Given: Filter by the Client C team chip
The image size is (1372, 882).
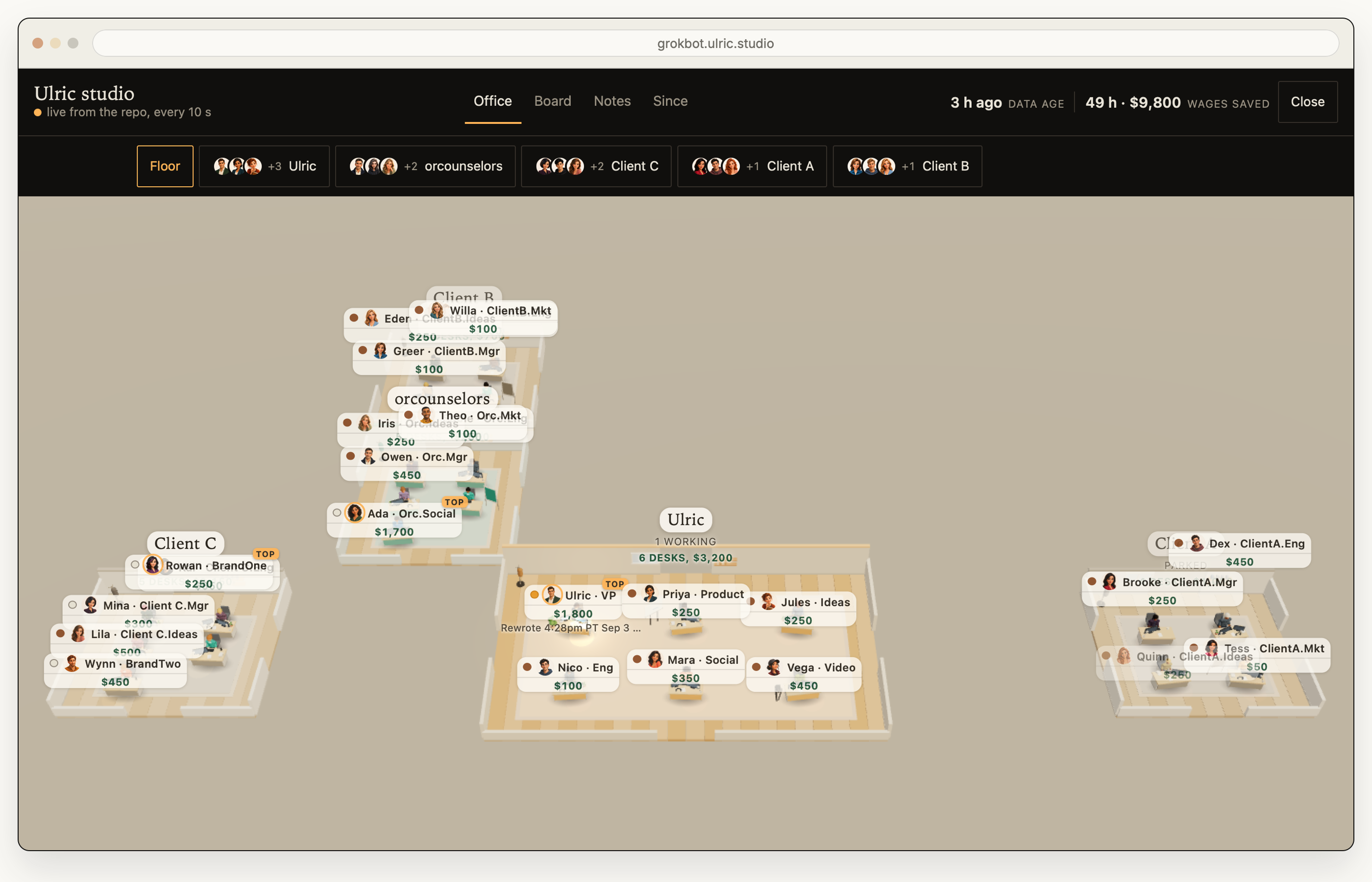Looking at the screenshot, I should point(596,166).
